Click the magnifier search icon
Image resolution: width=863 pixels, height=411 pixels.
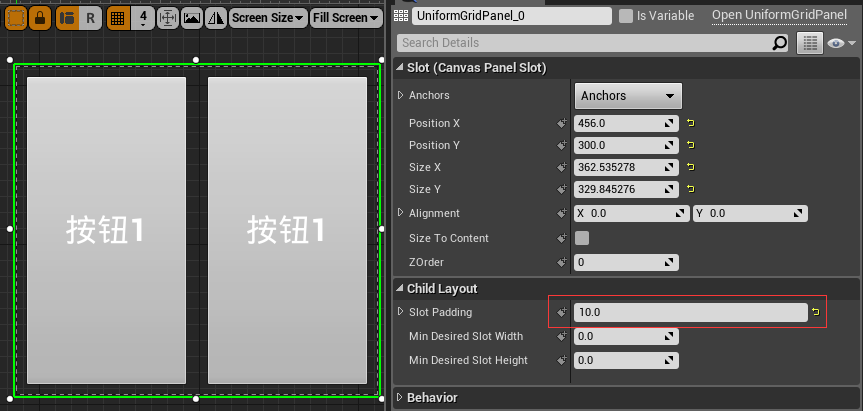click(x=780, y=43)
